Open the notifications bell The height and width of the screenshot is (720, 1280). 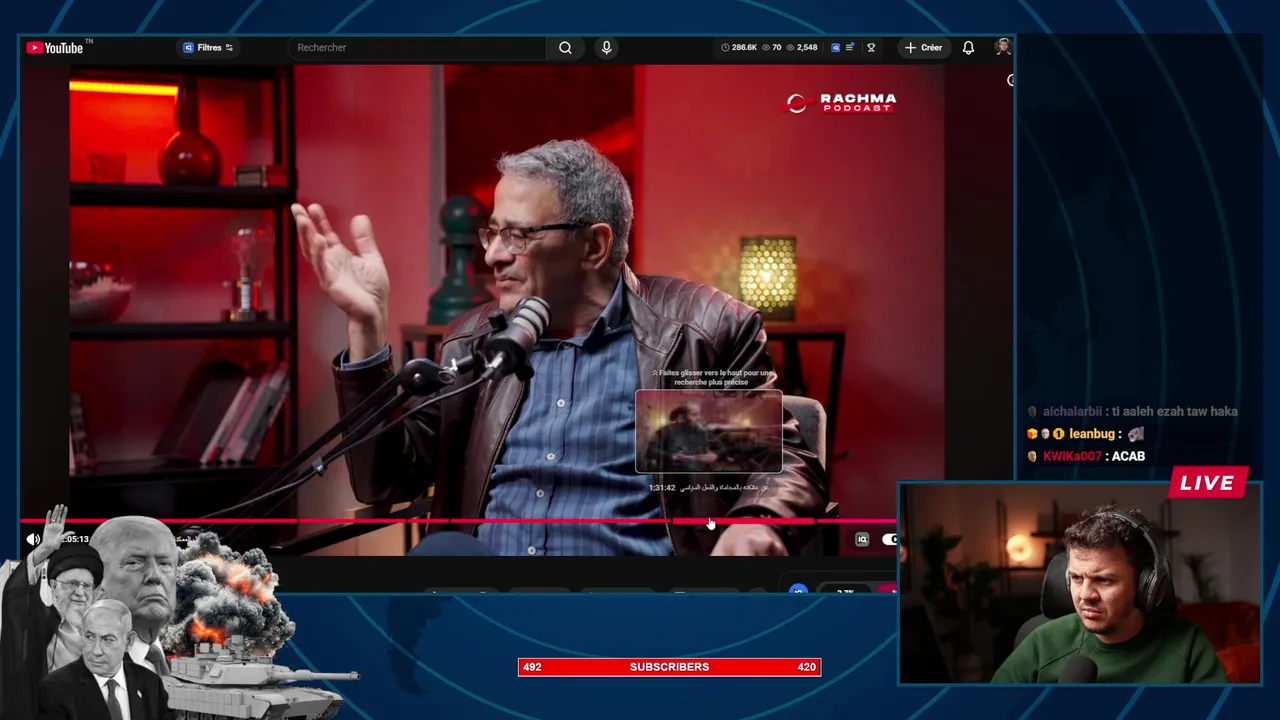[968, 47]
